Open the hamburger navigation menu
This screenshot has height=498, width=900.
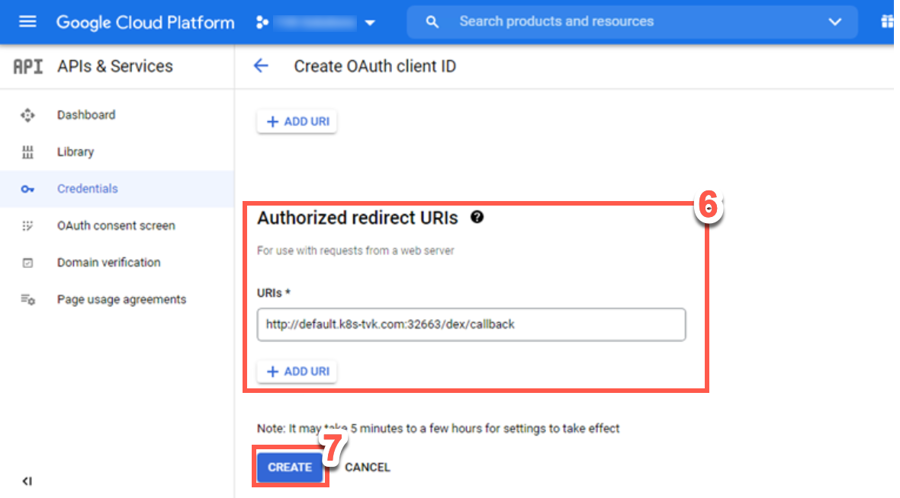tap(27, 21)
